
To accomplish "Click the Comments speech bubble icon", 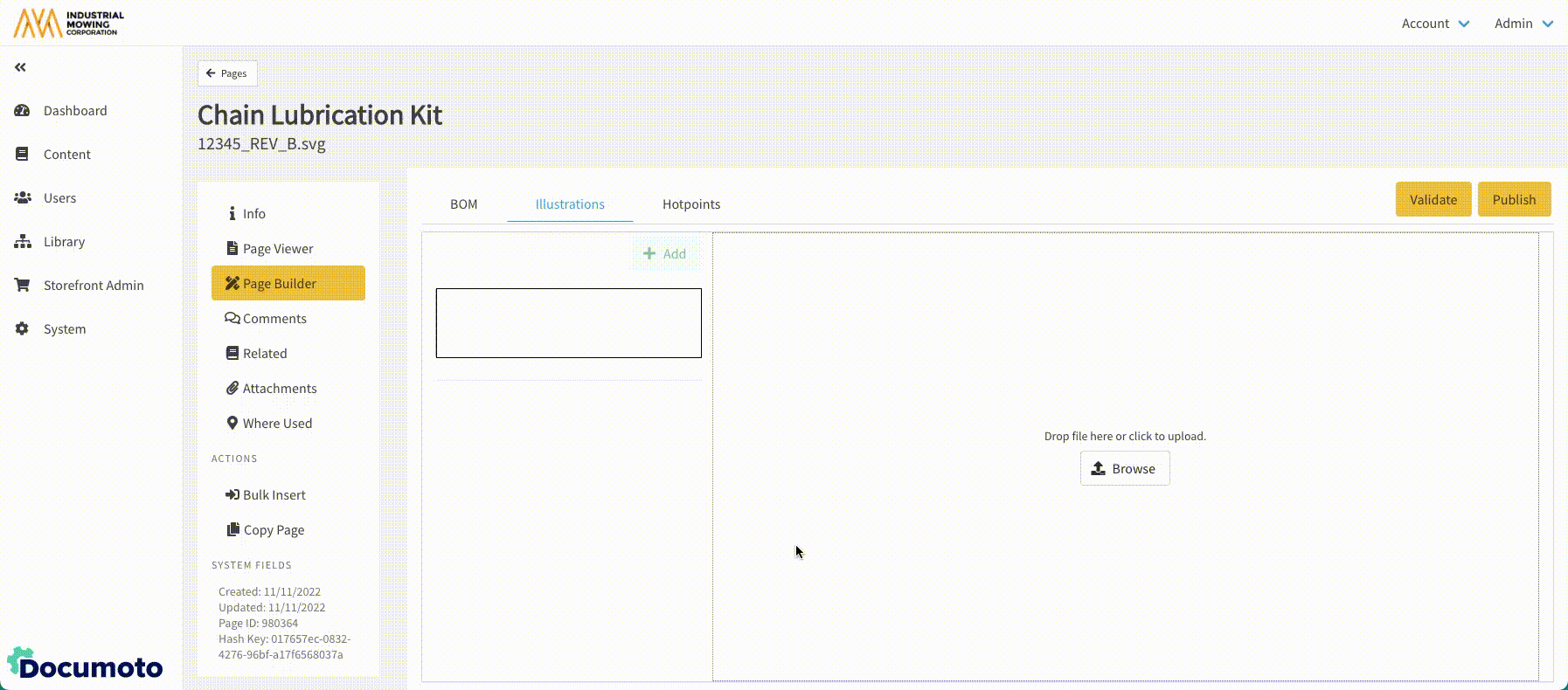I will point(232,319).
